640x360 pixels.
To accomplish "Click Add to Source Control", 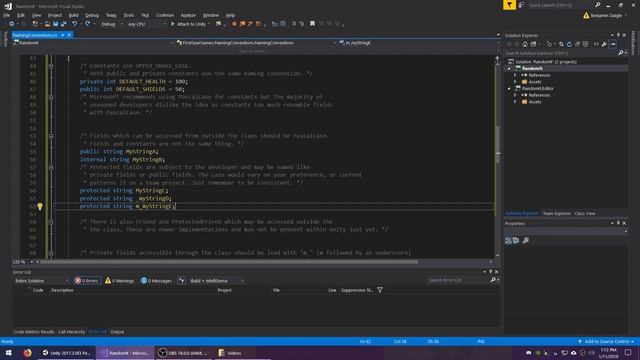I will click(x=607, y=342).
